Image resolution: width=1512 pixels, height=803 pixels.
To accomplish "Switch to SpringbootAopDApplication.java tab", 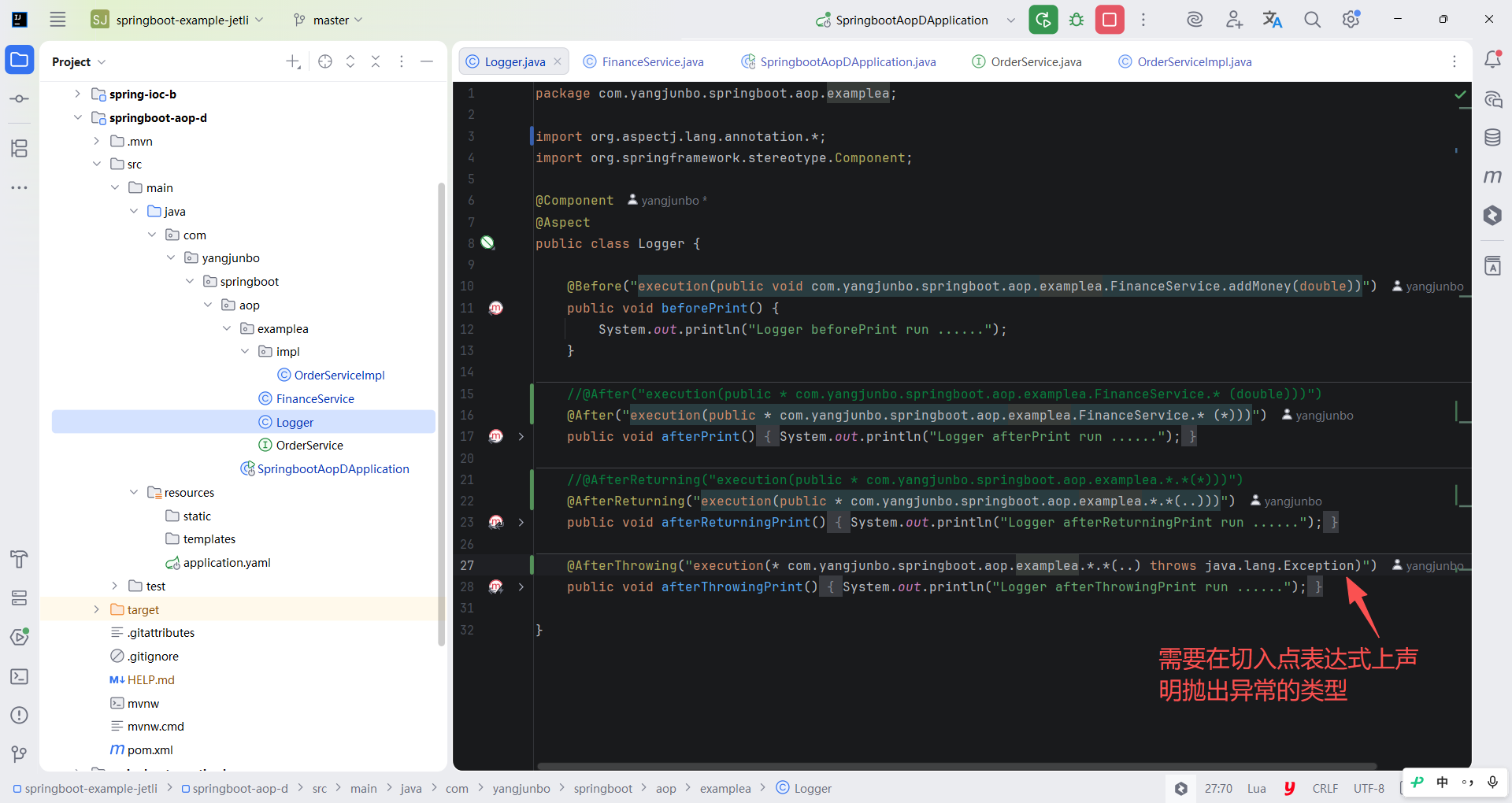I will 839,61.
